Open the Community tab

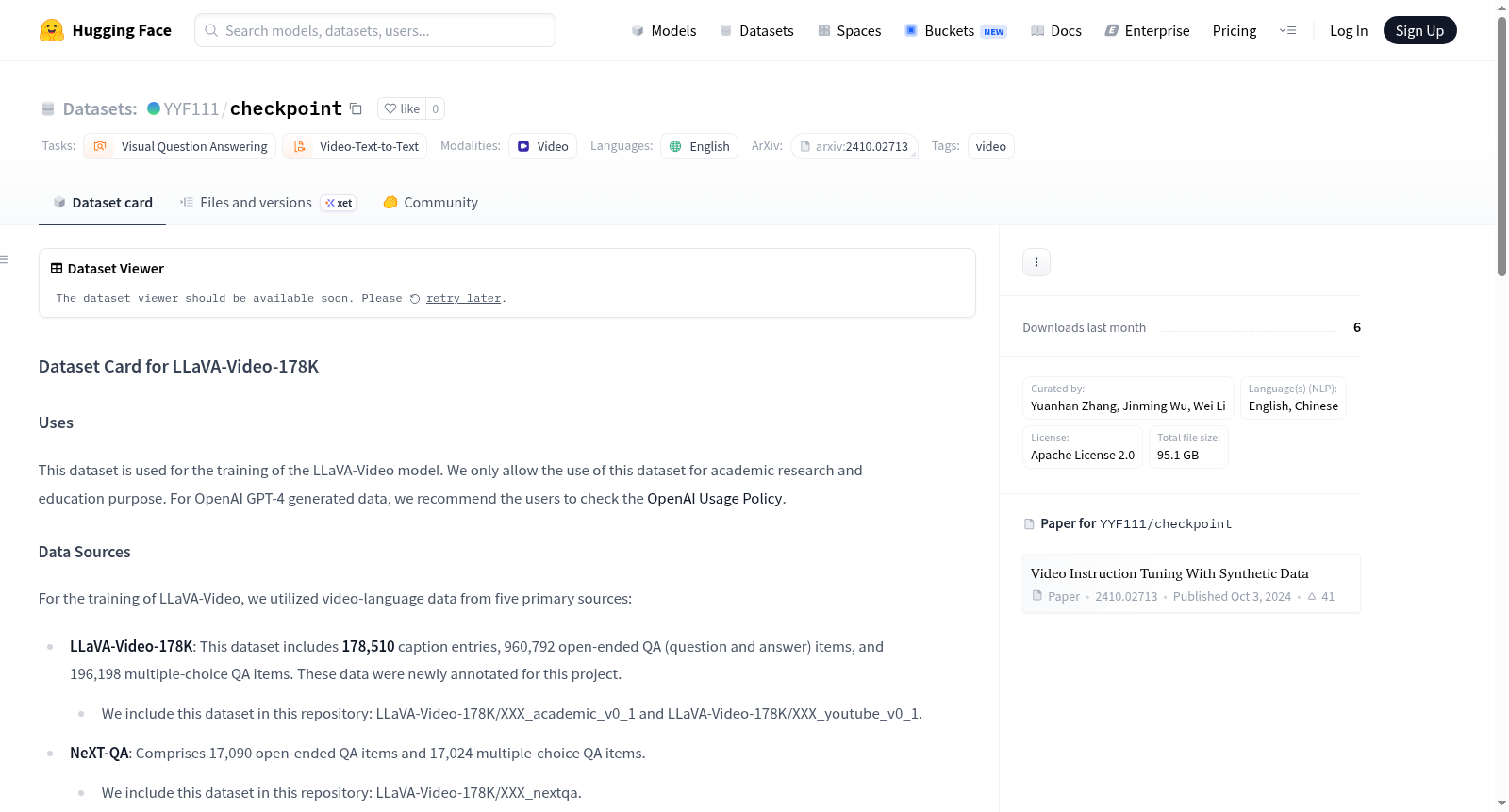tap(430, 202)
